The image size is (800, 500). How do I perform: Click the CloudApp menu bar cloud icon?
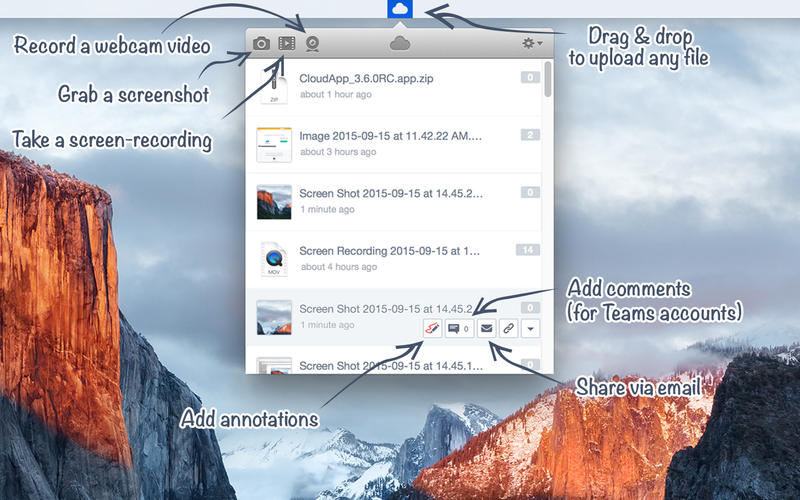(400, 10)
